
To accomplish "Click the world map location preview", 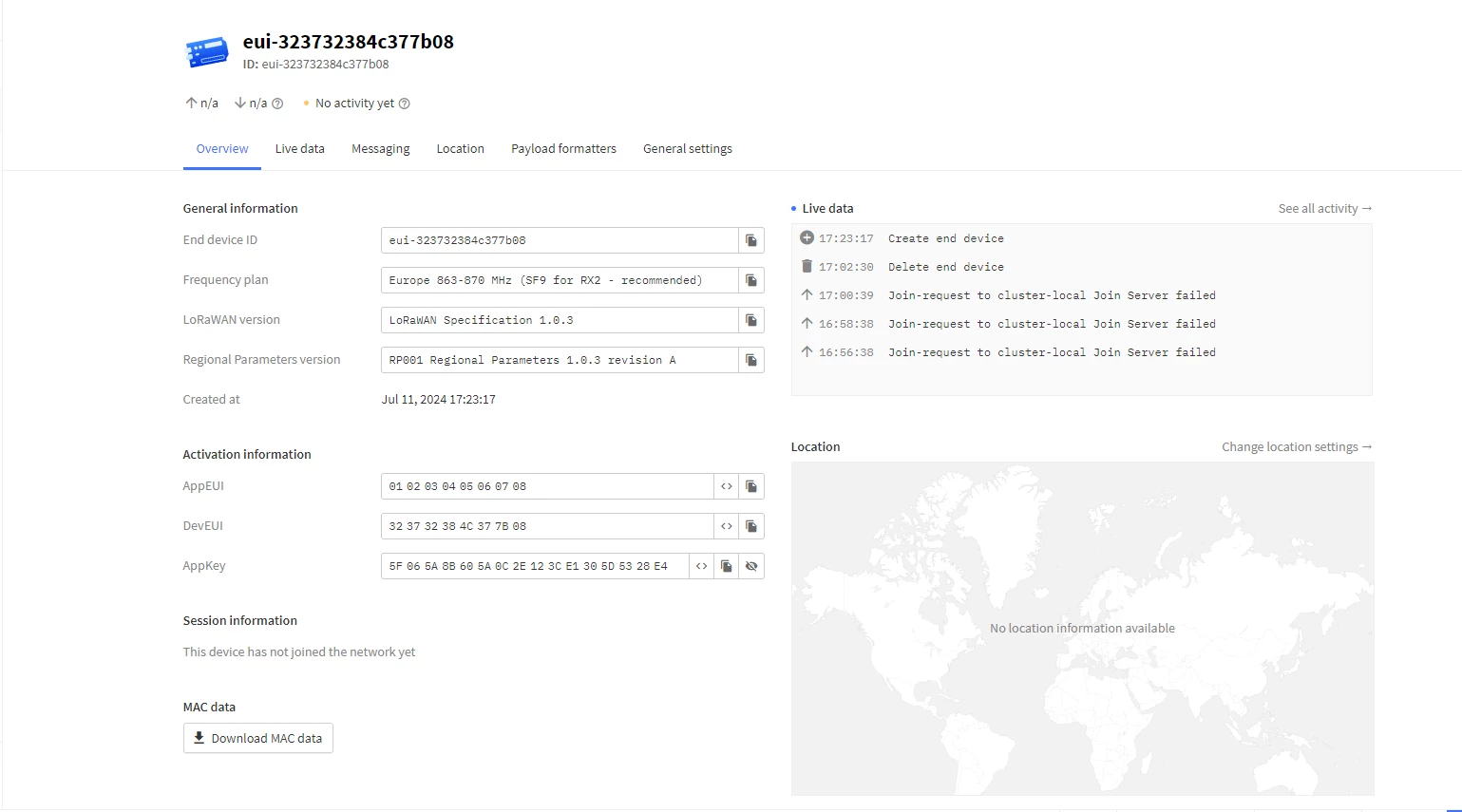I will pos(1082,629).
